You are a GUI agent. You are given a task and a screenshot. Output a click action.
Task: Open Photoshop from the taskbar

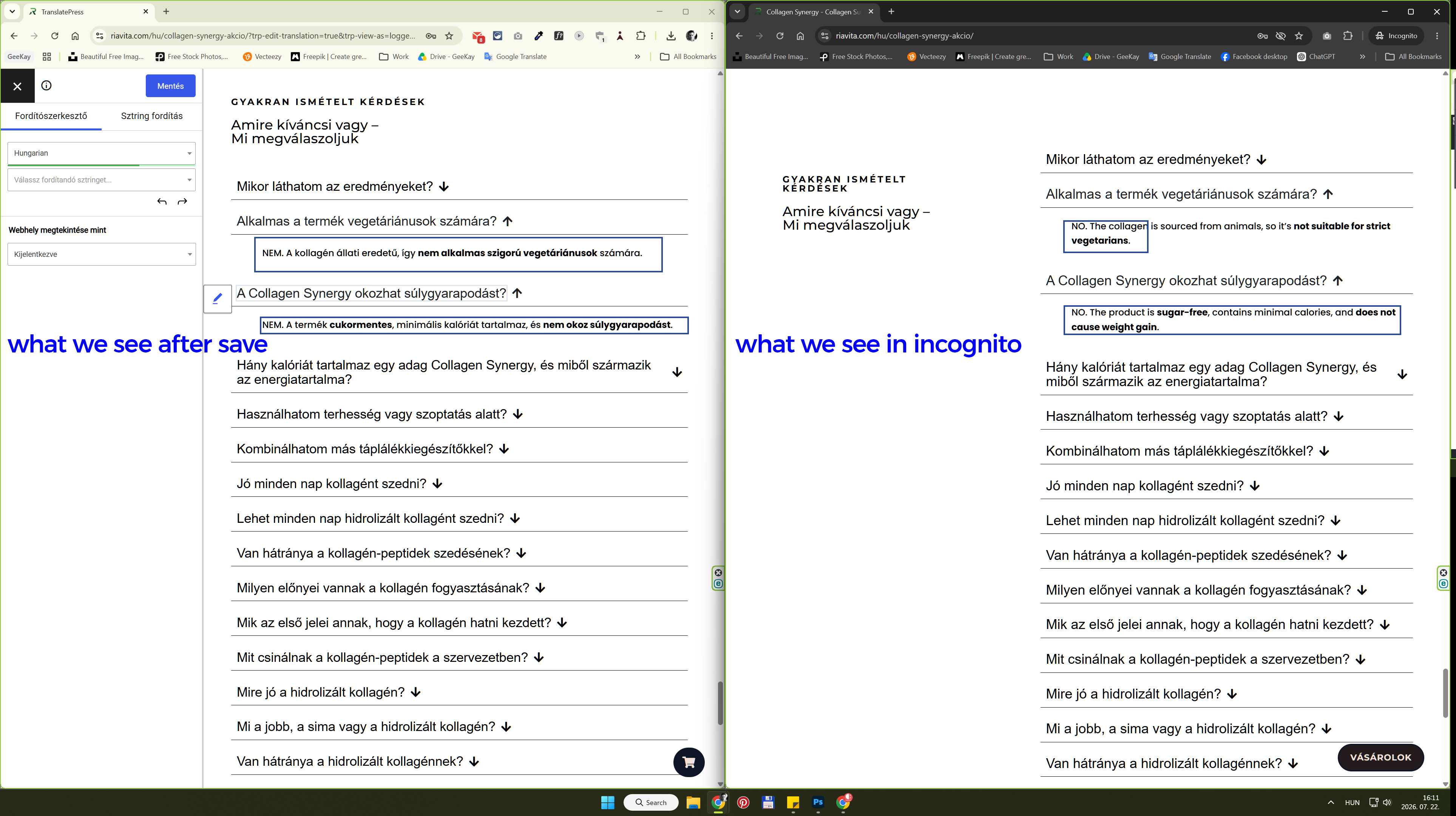coord(817,802)
